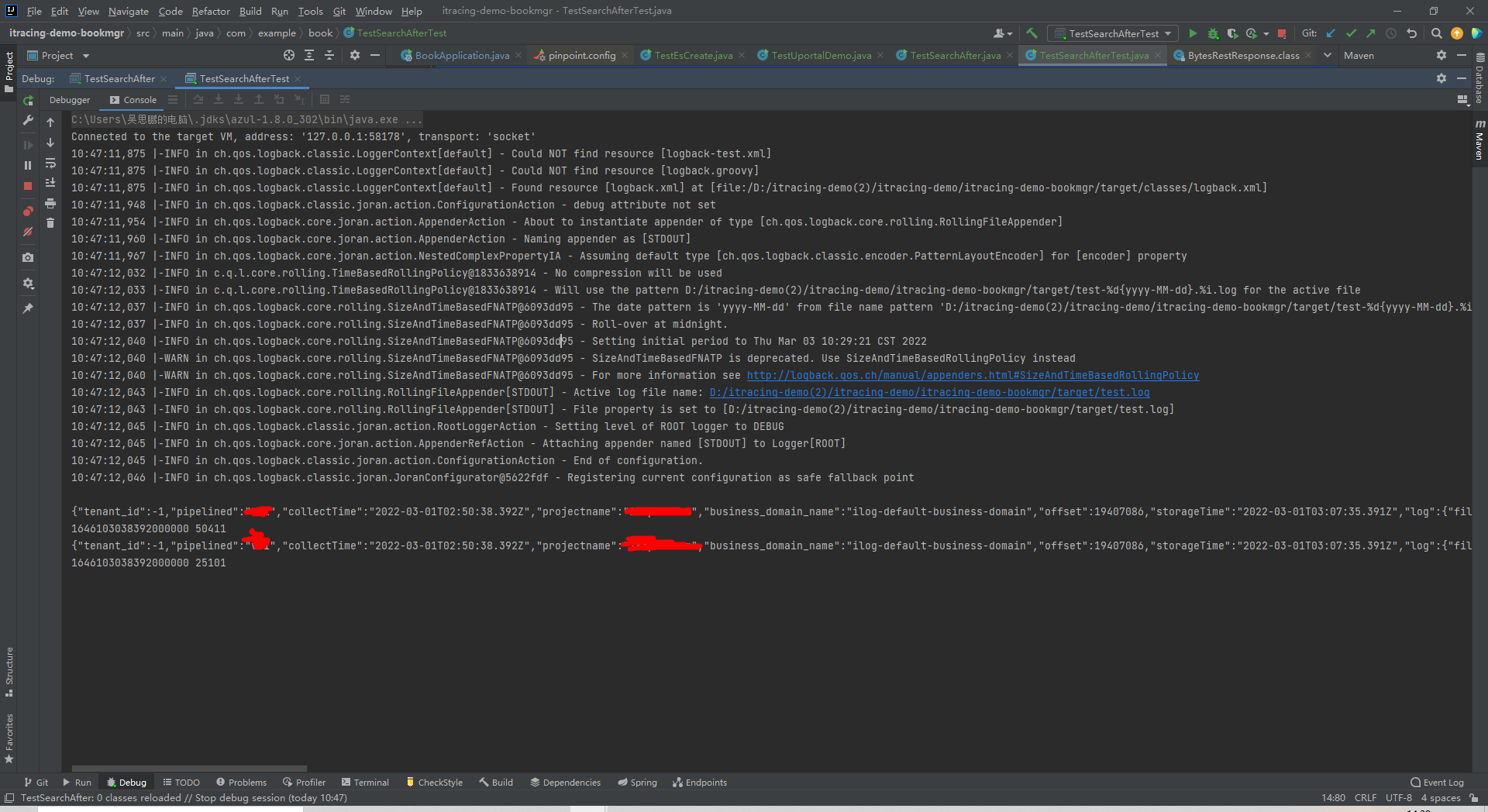Open the wrench Modify Run Configuration icon
1488x812 pixels.
(x=28, y=121)
